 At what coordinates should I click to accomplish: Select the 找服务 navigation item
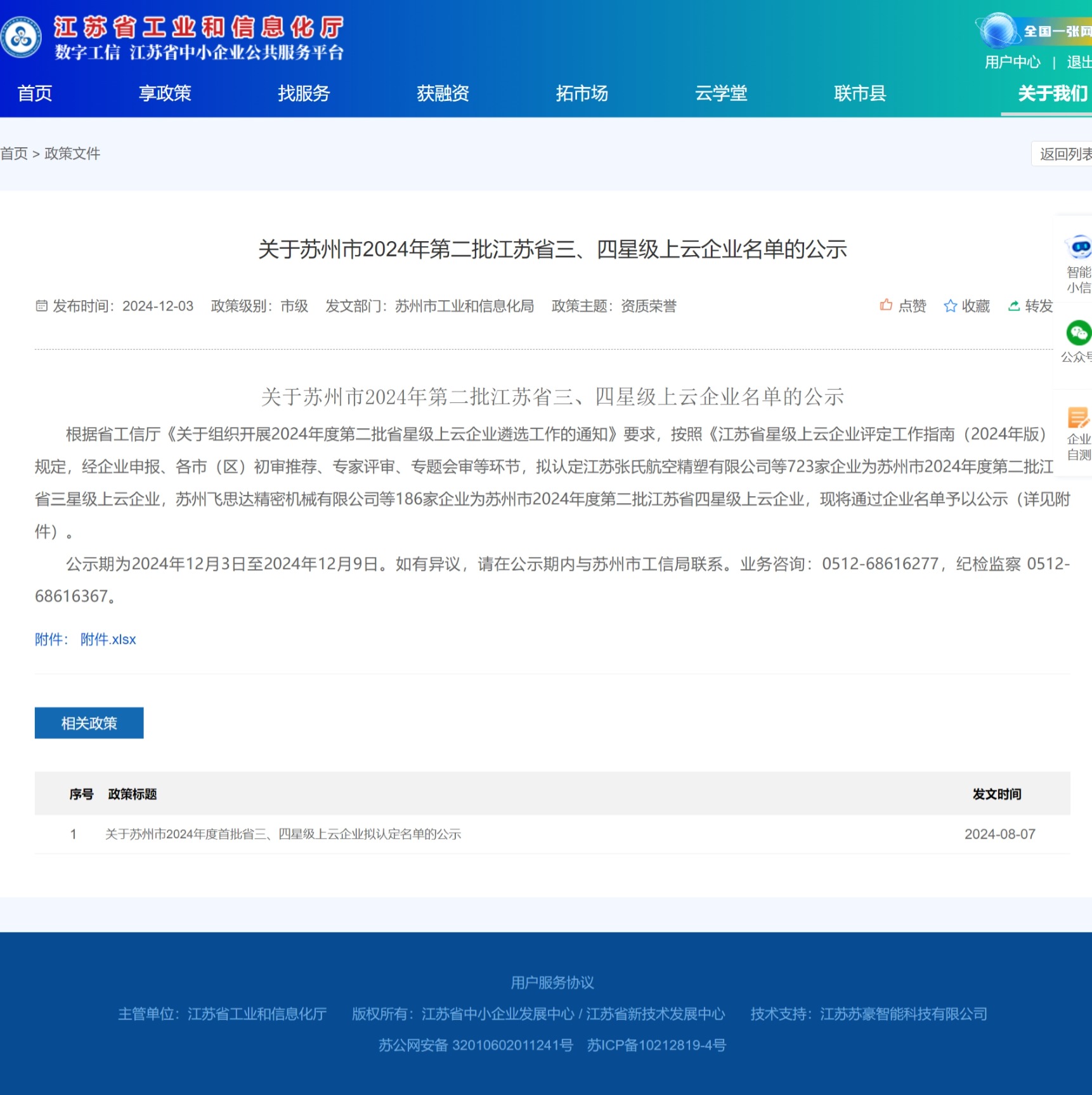click(x=304, y=93)
